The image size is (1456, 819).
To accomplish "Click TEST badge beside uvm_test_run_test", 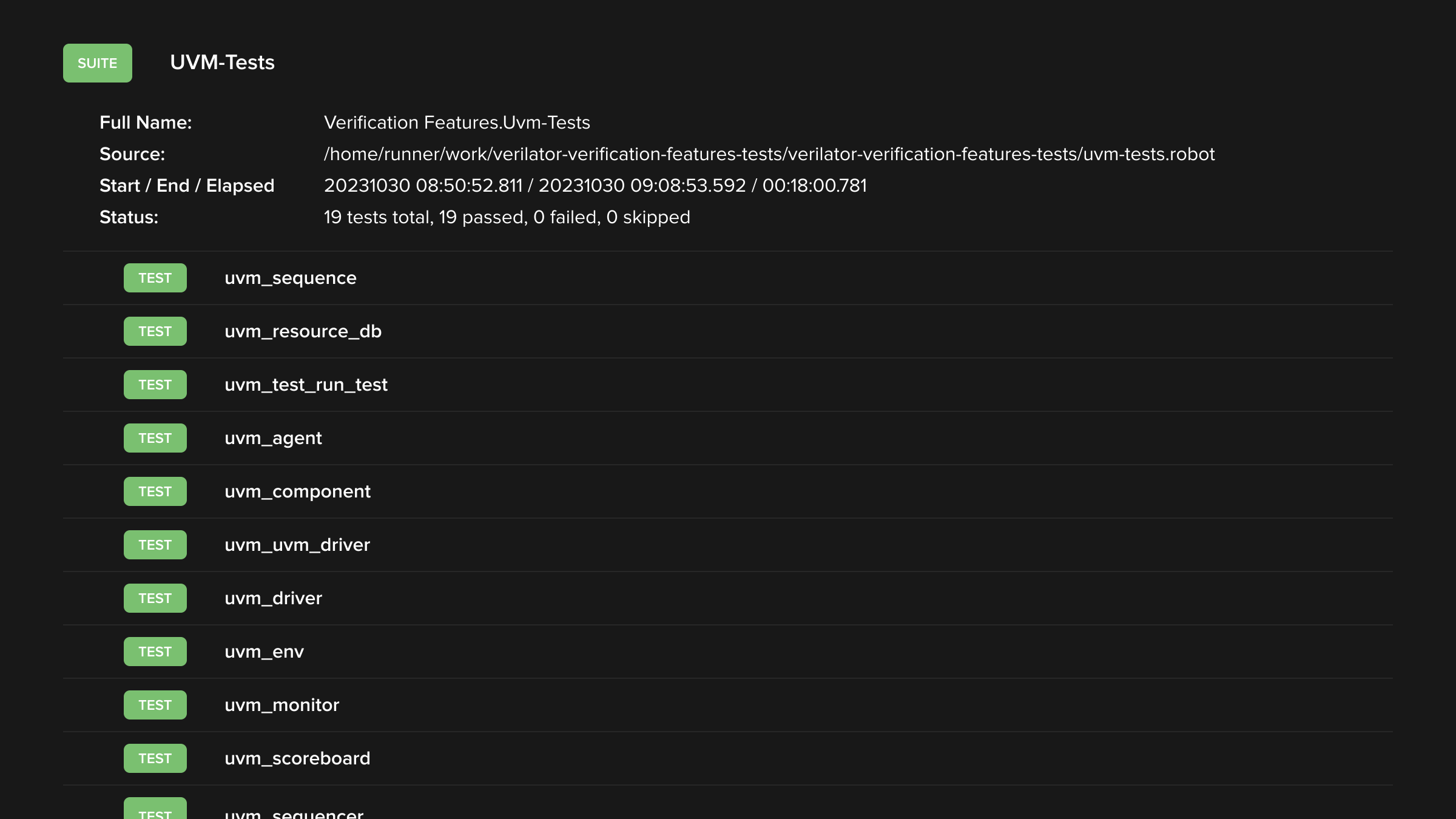I will pos(155,385).
